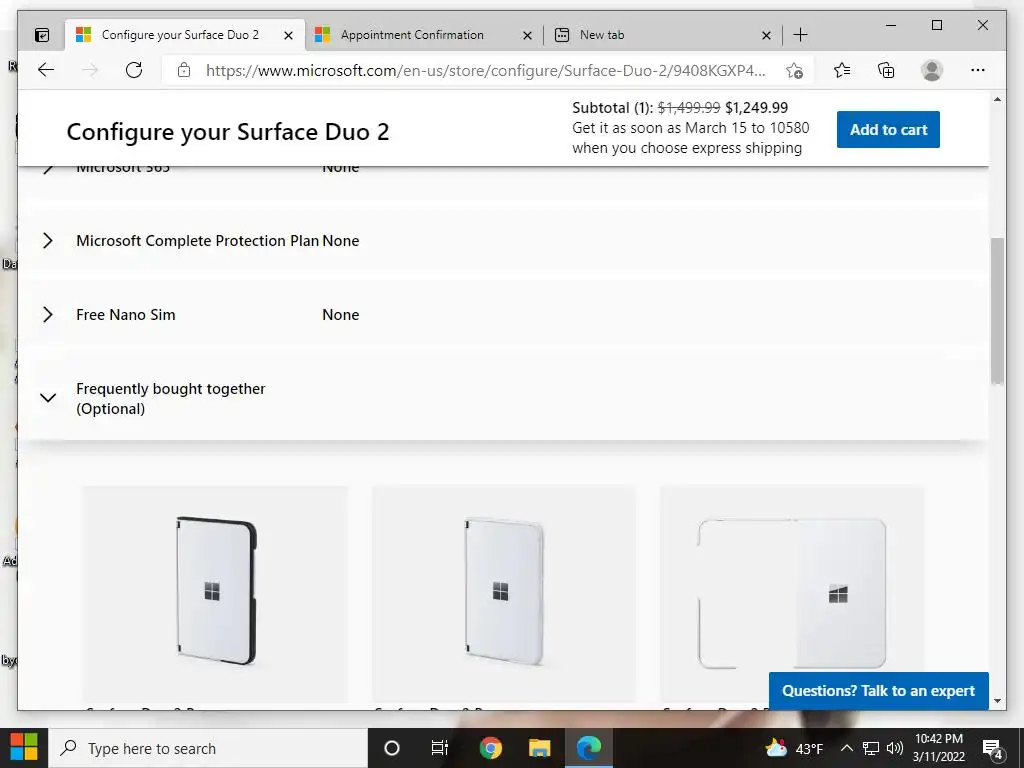Open the tab actions menu icon
Screen dimensions: 1024x768
point(42,35)
